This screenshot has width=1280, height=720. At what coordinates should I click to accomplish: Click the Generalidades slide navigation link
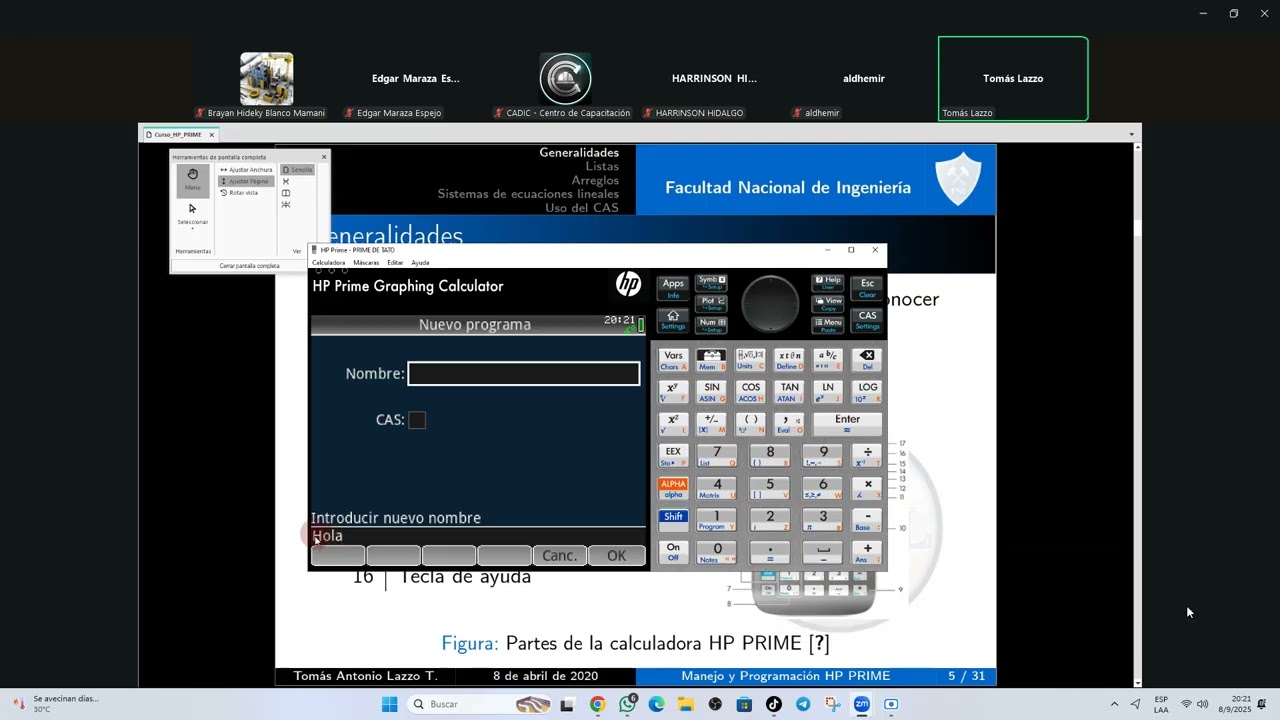pyautogui.click(x=579, y=153)
